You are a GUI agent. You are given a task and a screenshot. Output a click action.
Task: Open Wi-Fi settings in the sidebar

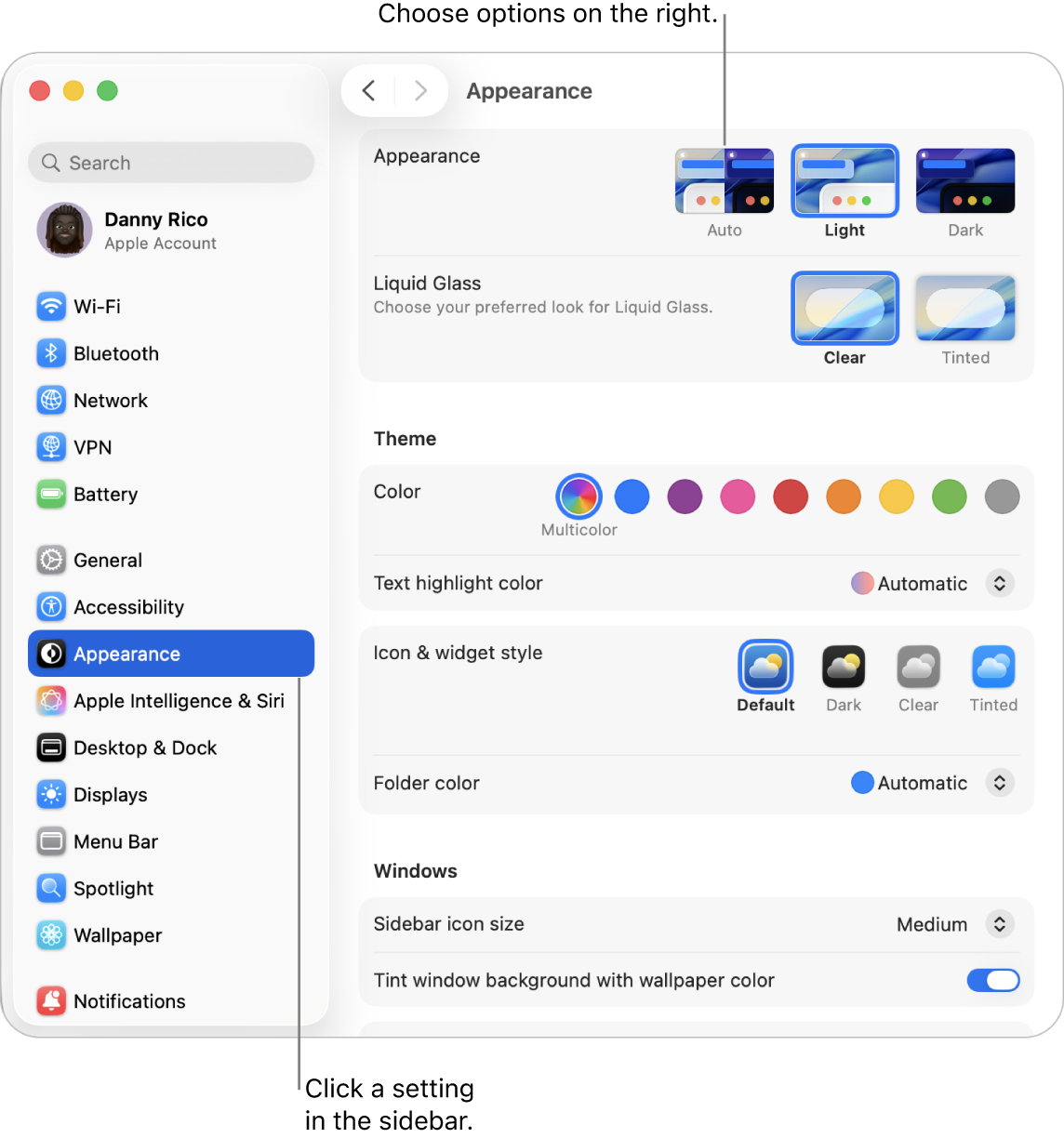[97, 306]
